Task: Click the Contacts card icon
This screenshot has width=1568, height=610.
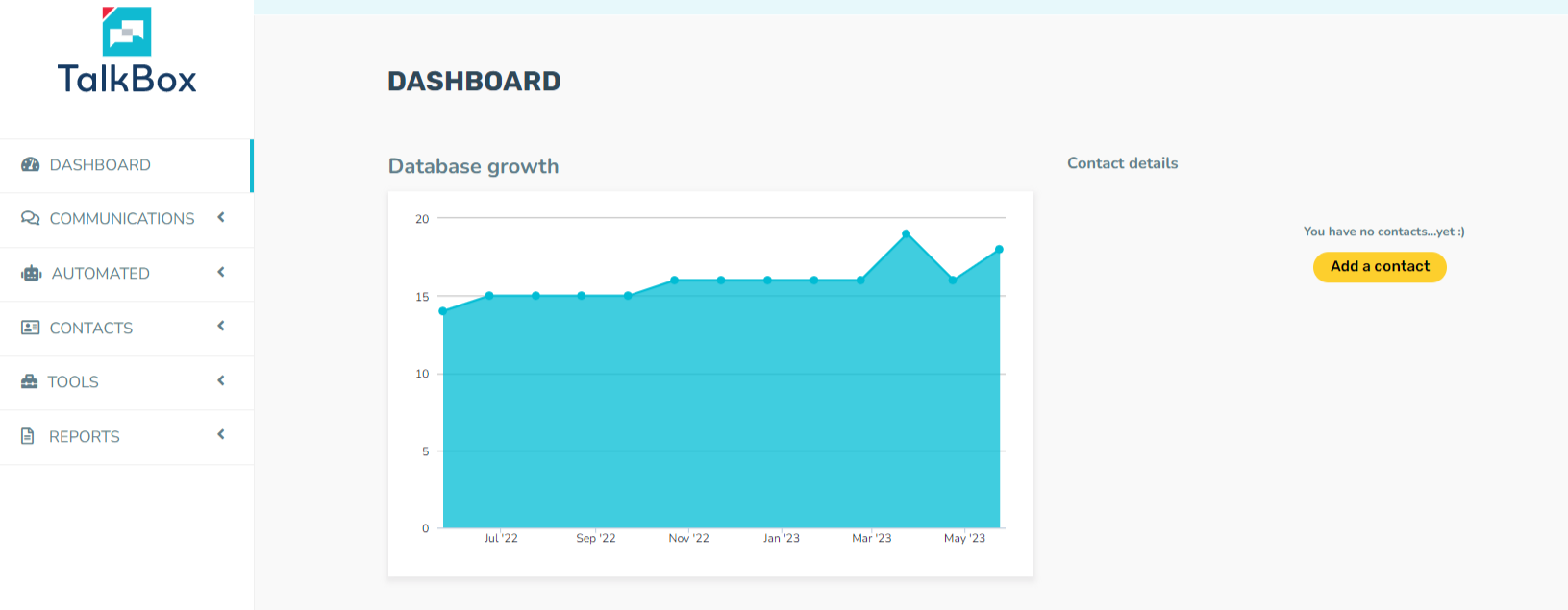Action: (31, 328)
